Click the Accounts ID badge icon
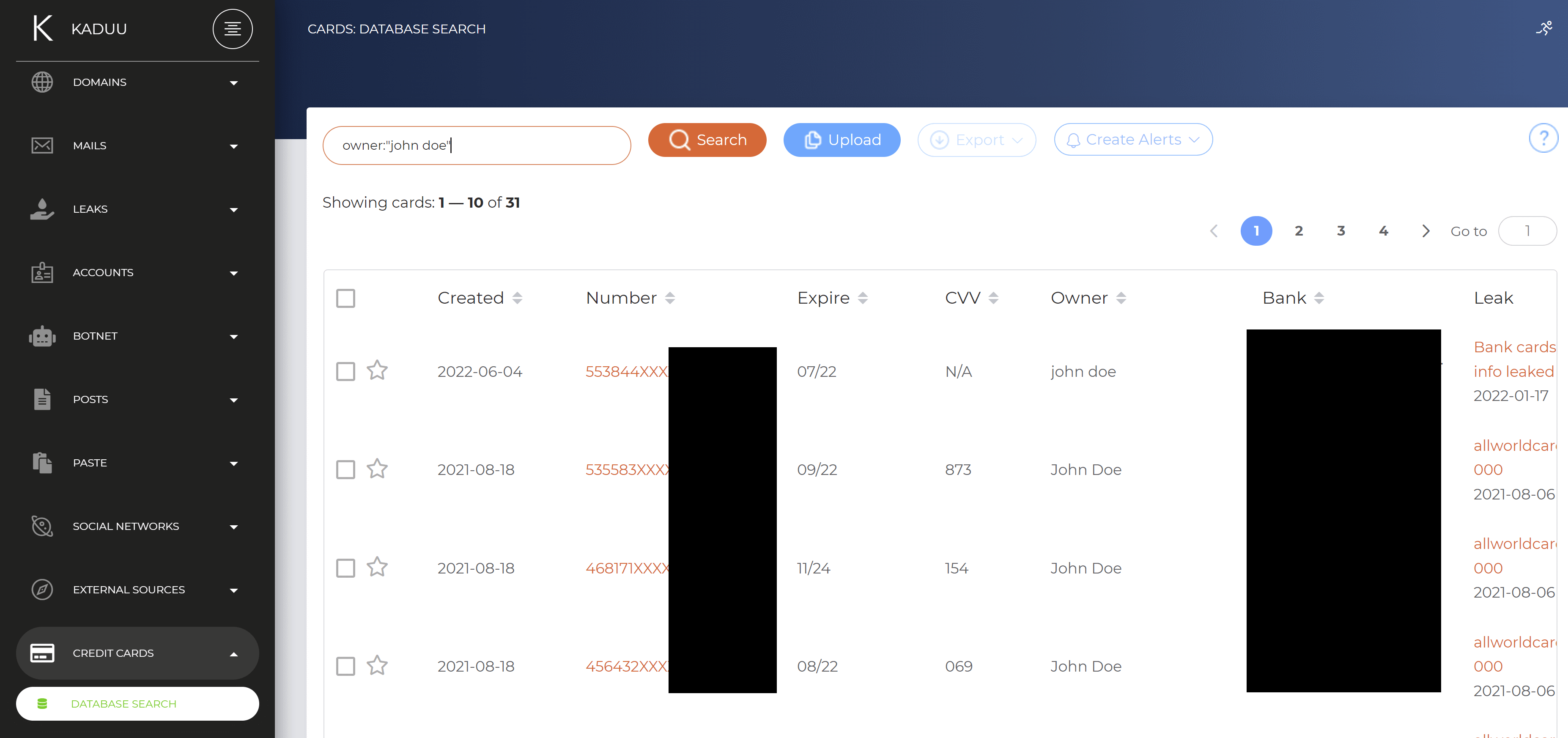The image size is (1568, 738). 42,272
